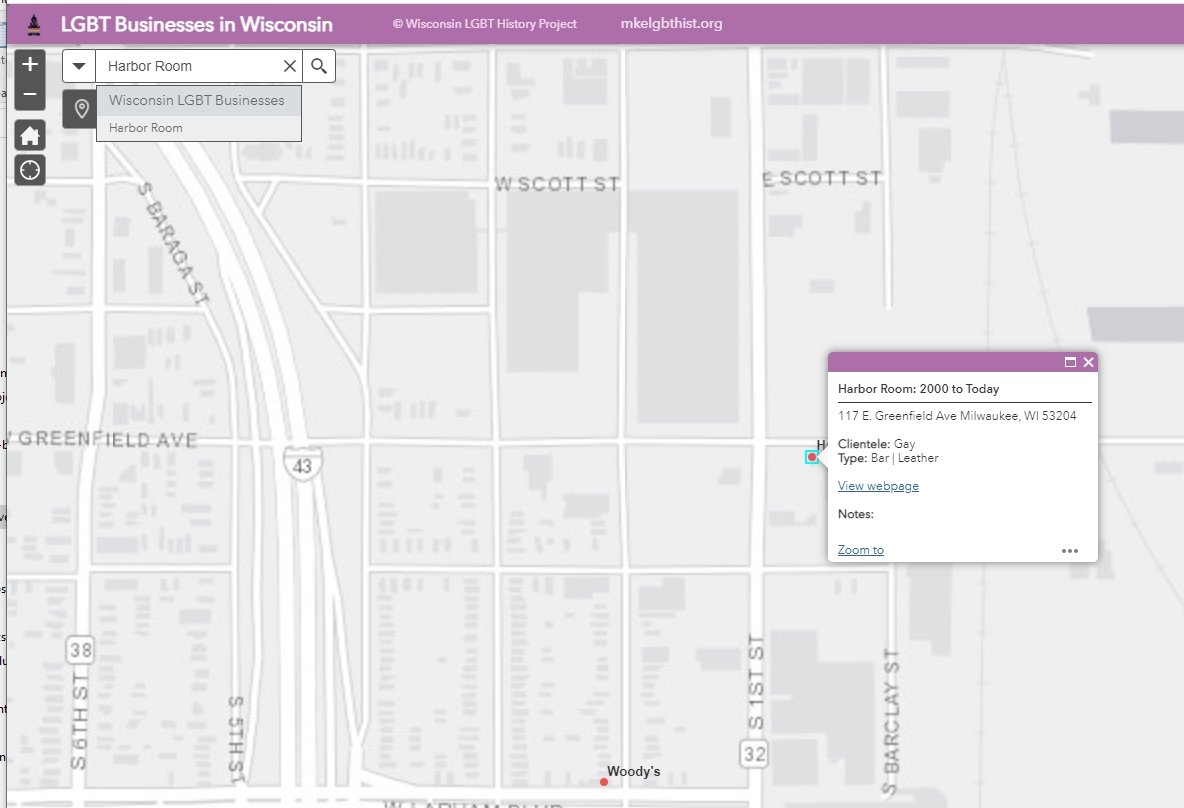
Task: Maximize the Harbor Room popup window
Action: [x=1070, y=362]
